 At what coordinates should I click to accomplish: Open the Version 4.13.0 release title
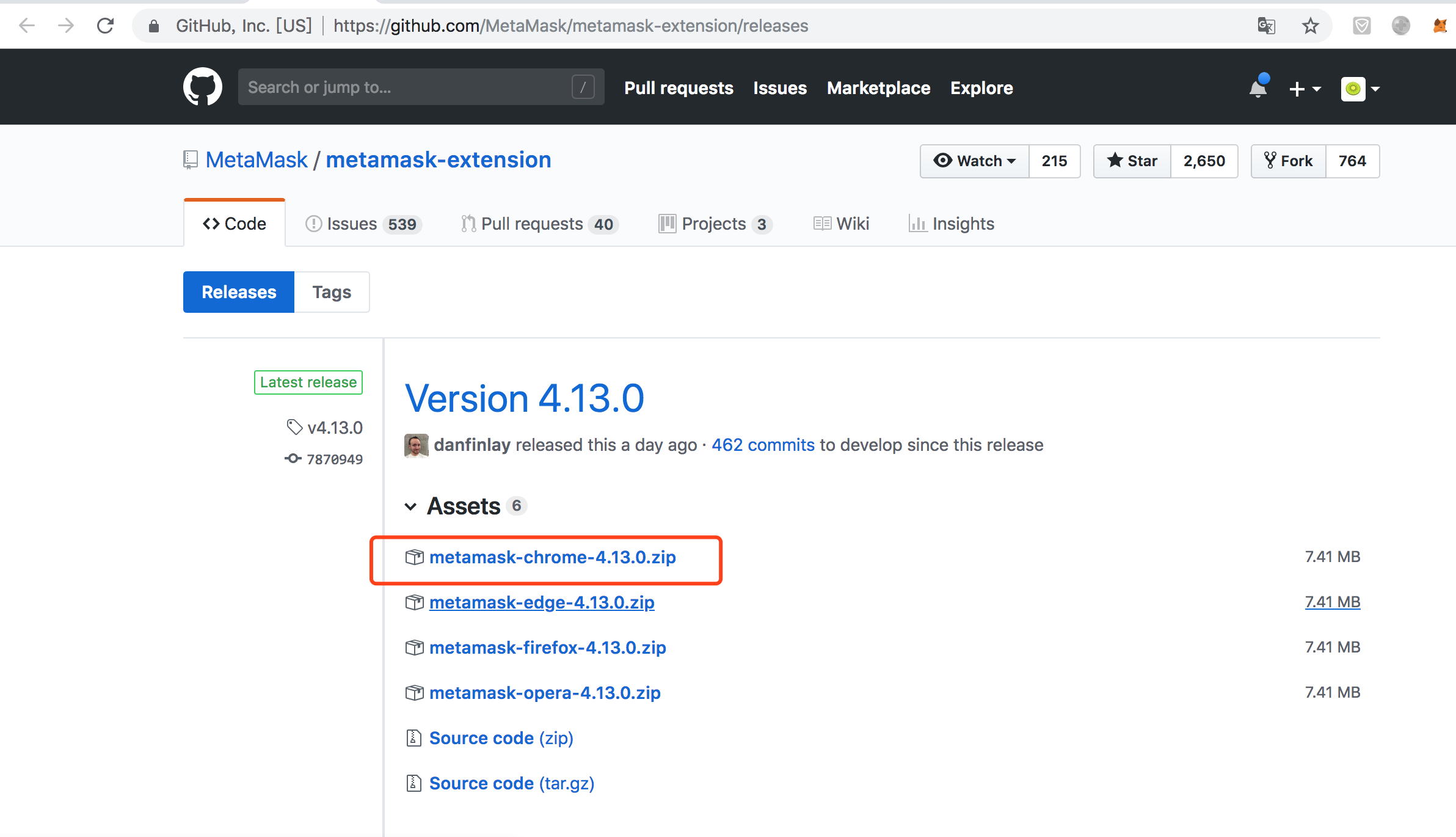[x=524, y=398]
